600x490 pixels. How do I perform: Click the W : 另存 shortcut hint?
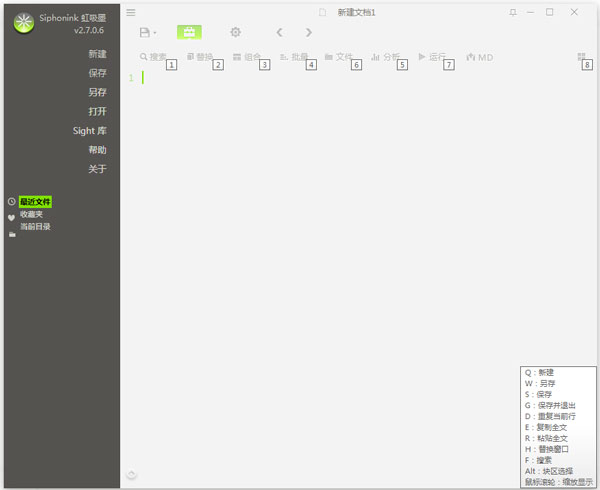click(x=540, y=383)
